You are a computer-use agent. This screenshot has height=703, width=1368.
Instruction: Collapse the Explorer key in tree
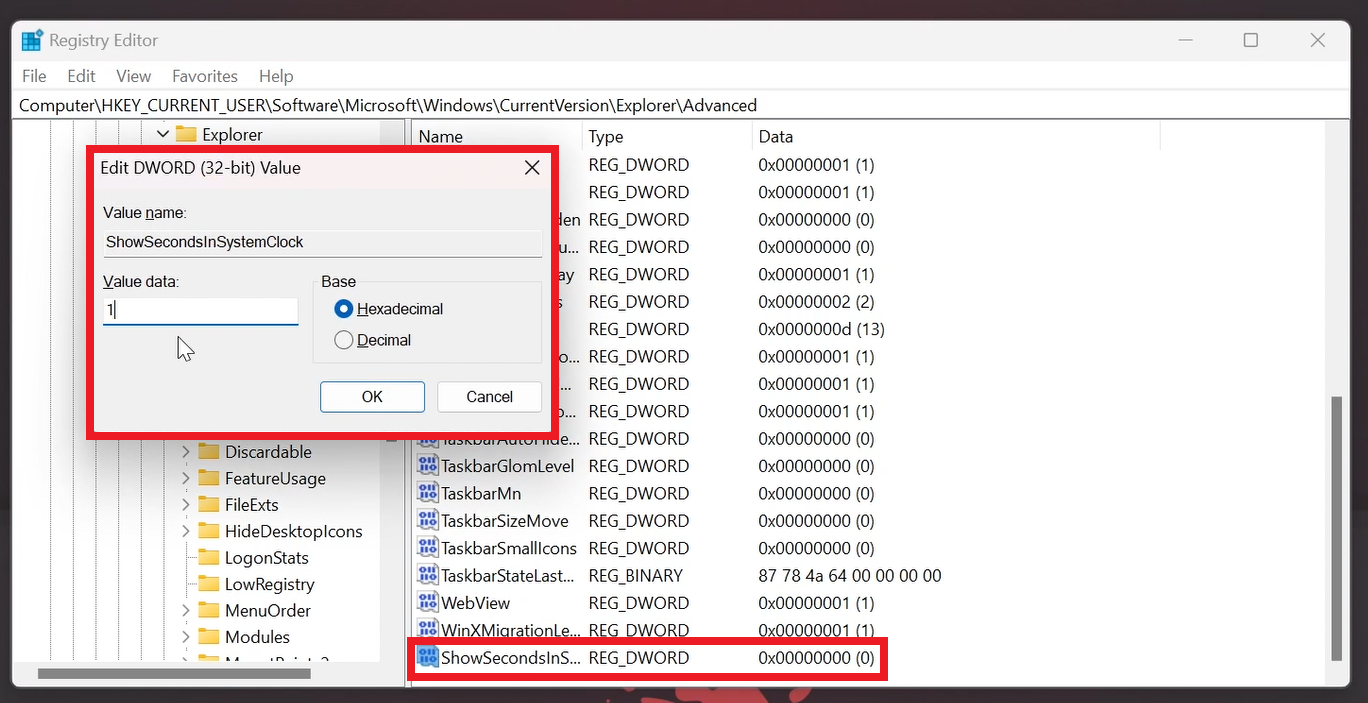[163, 134]
